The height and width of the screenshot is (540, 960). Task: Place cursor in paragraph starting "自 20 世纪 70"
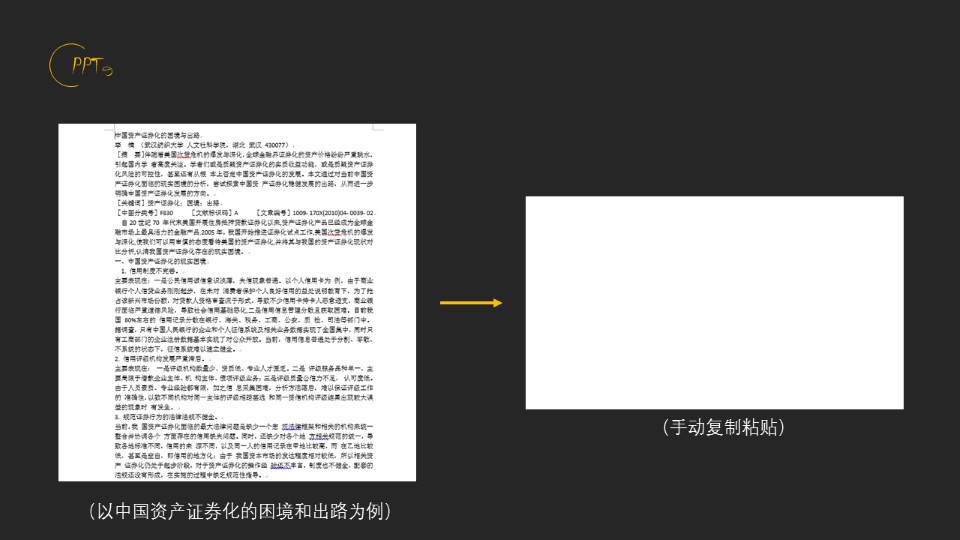point(238,232)
